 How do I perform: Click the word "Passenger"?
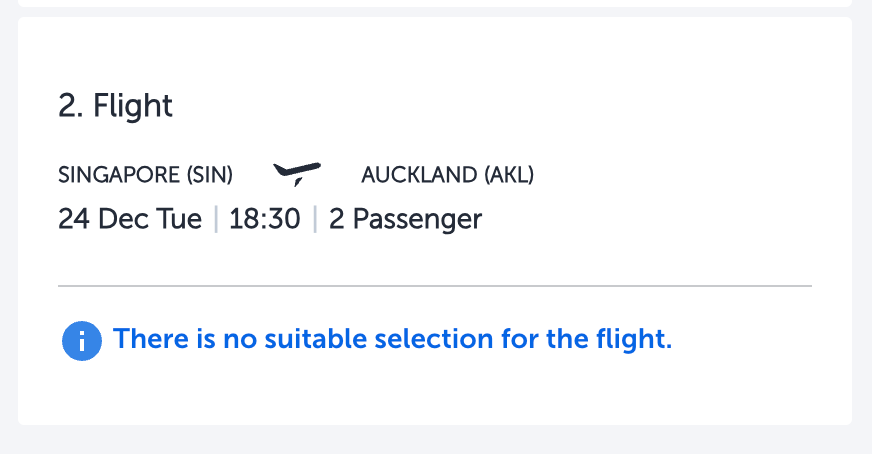pyautogui.click(x=418, y=219)
